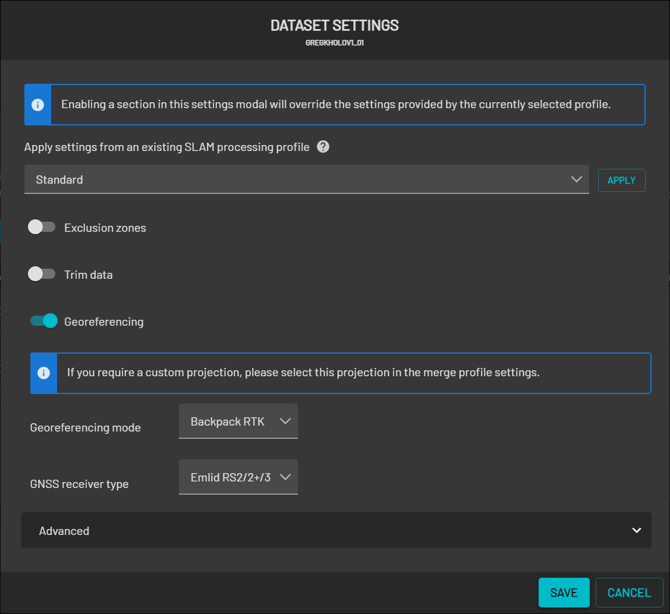Click chevron arrow on profile dropdown
The image size is (670, 614).
tap(576, 180)
